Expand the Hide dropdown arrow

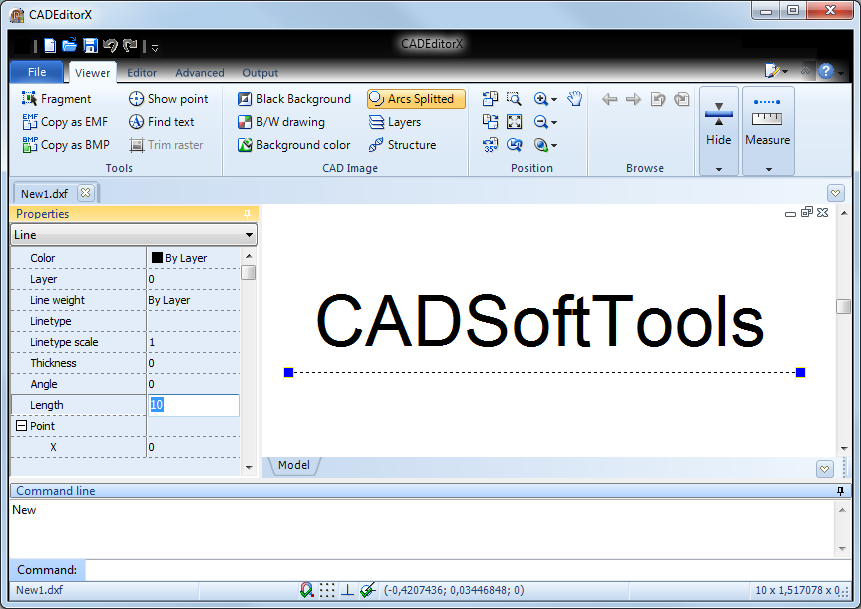(719, 169)
